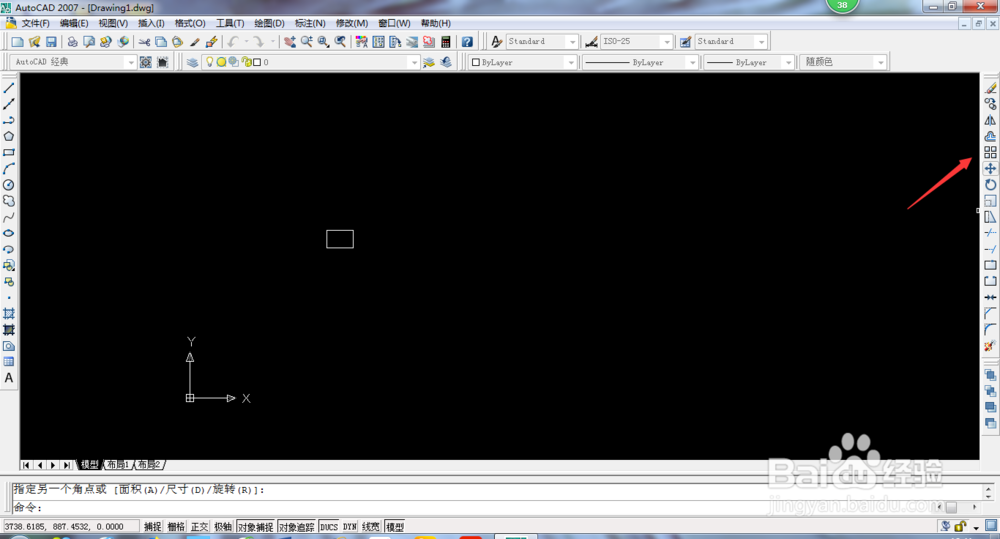Toggle DYN dynamic input in status bar
1000x539 pixels.
tap(349, 527)
